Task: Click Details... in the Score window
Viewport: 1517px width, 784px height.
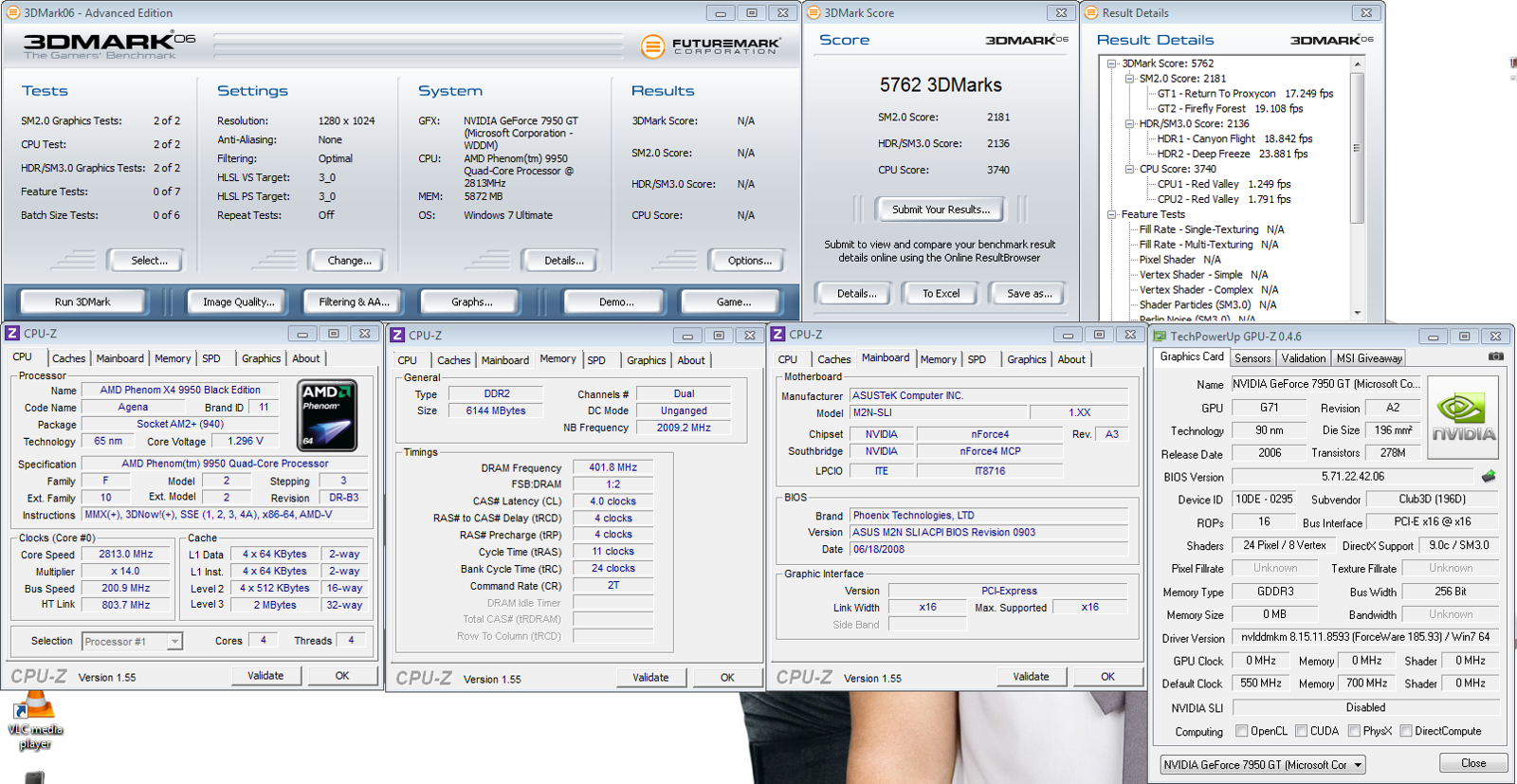Action: 856,294
